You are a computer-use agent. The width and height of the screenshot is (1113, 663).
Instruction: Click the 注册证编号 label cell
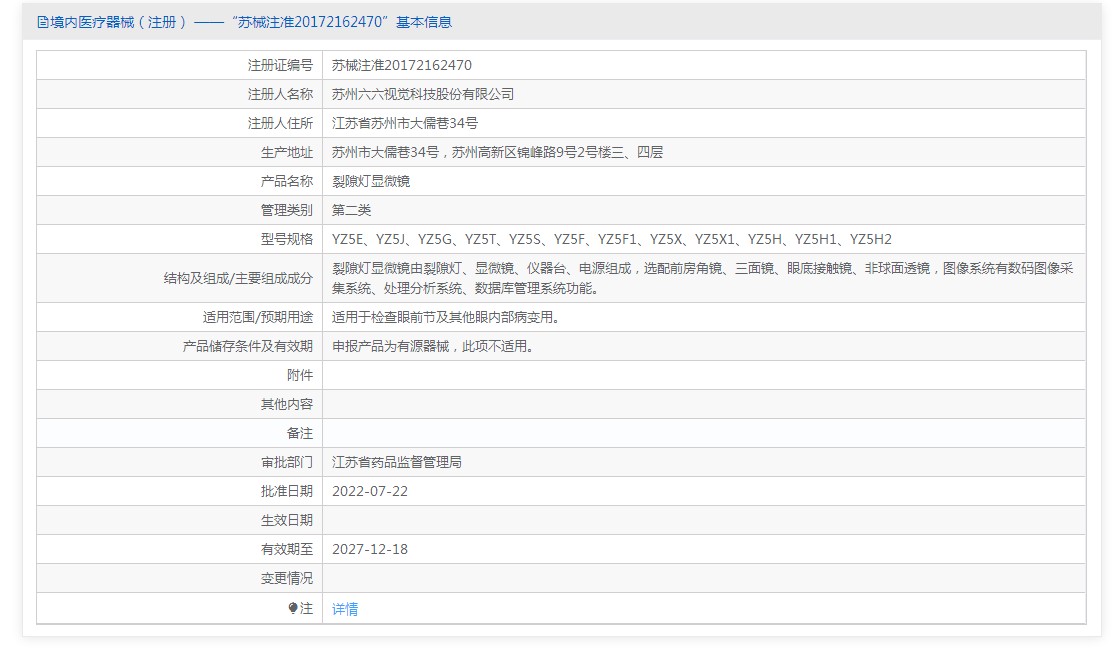pos(180,65)
